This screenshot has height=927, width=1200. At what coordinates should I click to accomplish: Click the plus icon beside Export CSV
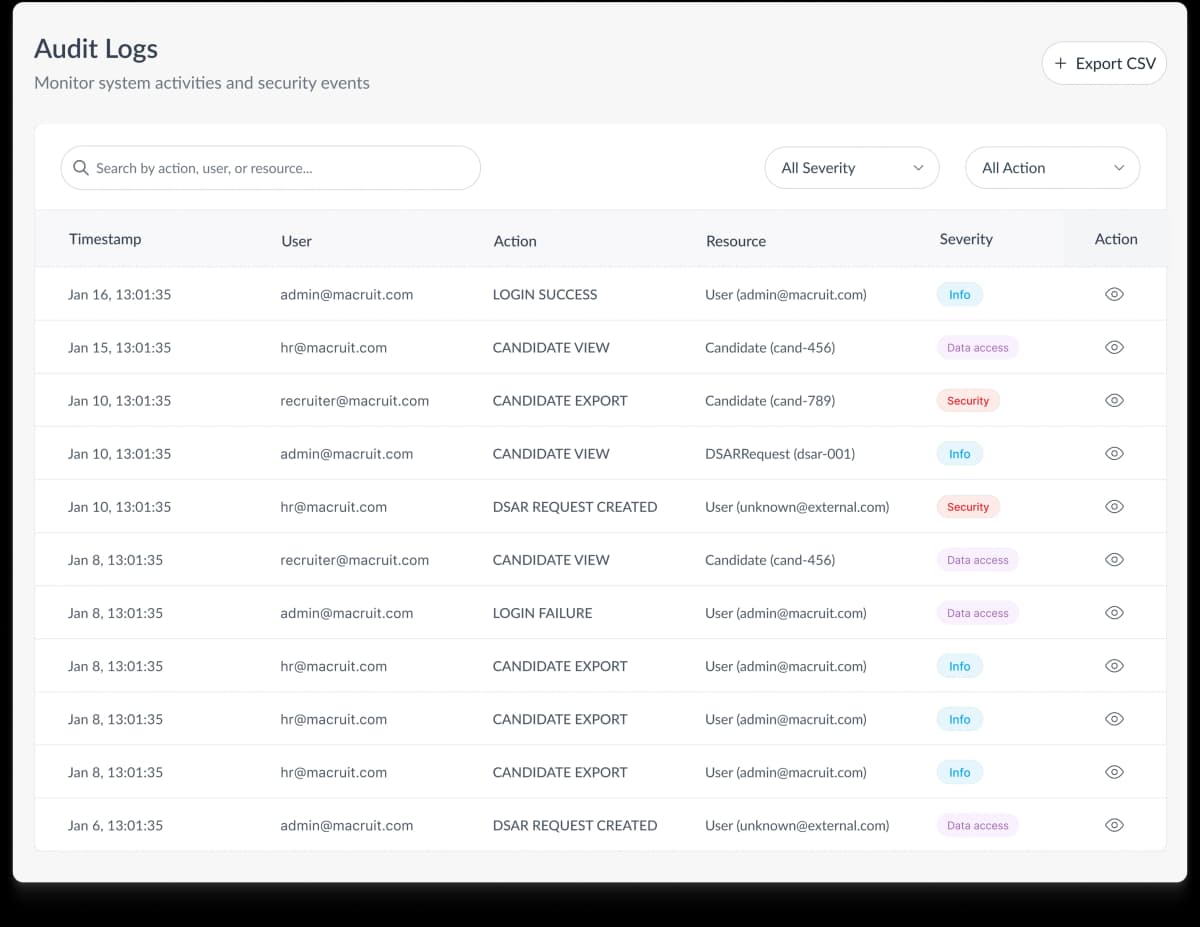pos(1059,62)
